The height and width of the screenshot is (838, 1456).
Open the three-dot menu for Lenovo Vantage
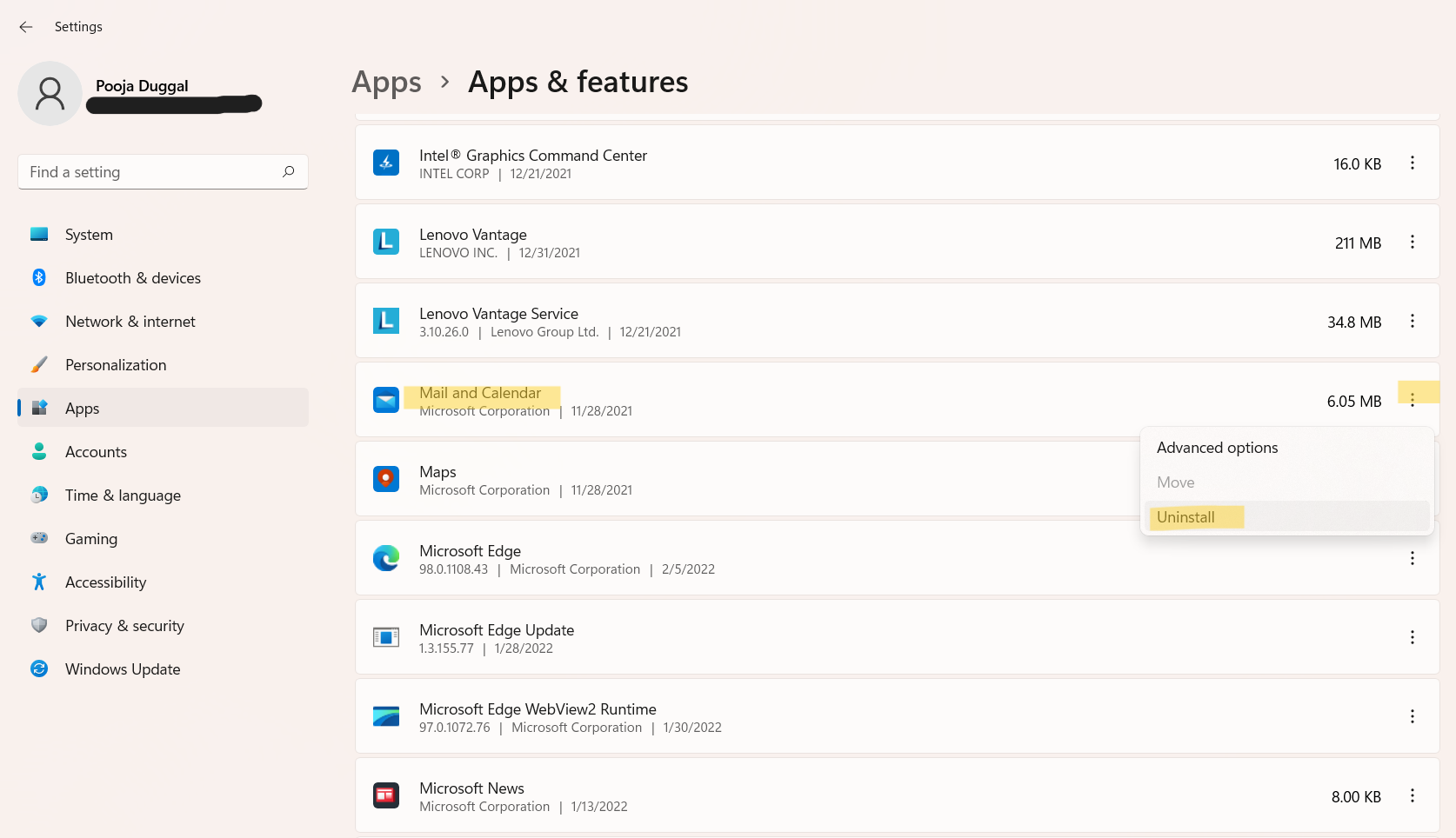coord(1413,242)
